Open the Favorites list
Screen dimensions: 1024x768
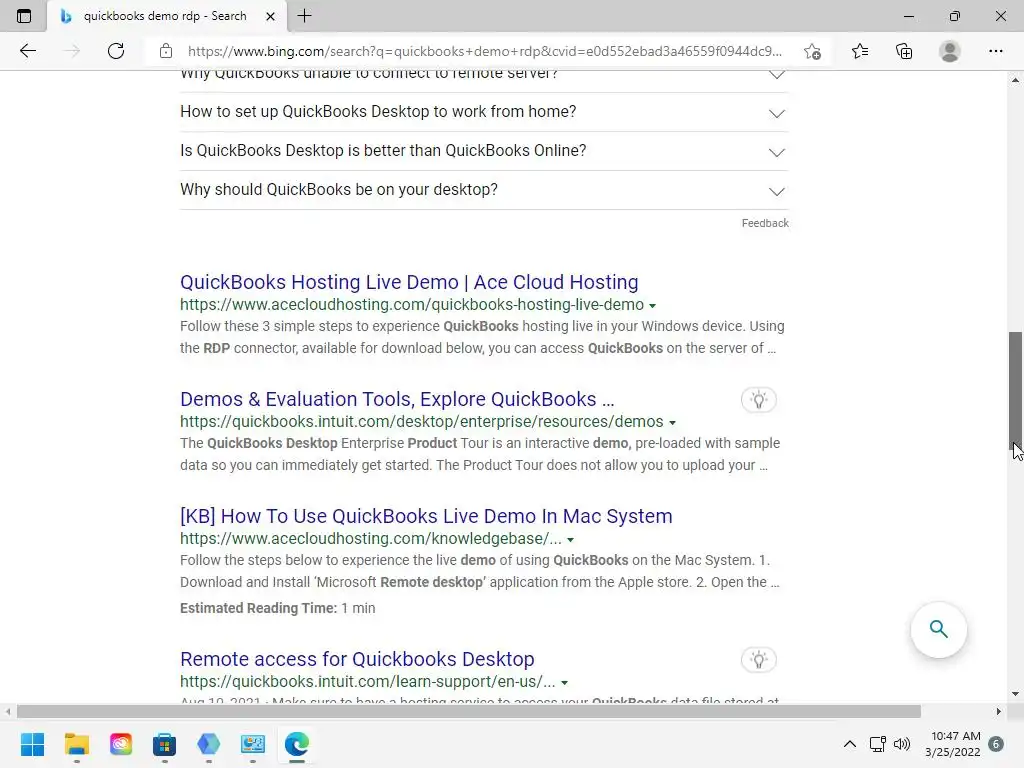point(860,51)
